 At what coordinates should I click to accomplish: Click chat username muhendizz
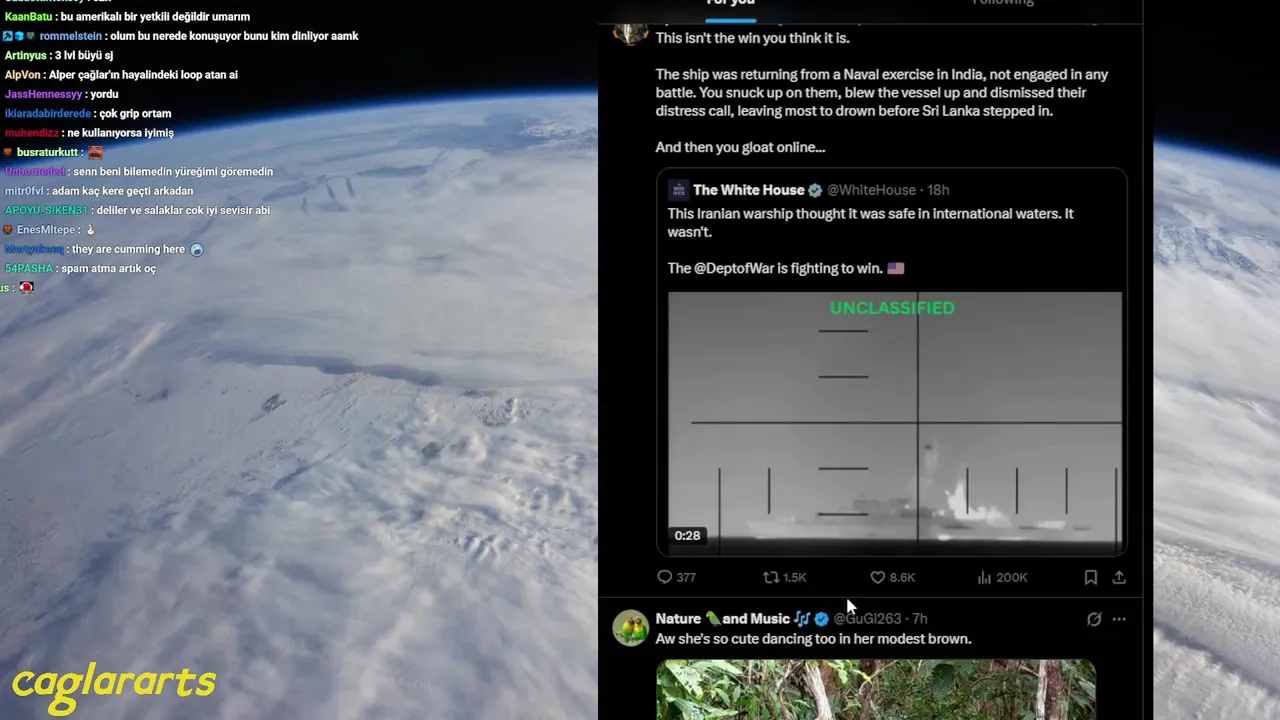coord(32,133)
